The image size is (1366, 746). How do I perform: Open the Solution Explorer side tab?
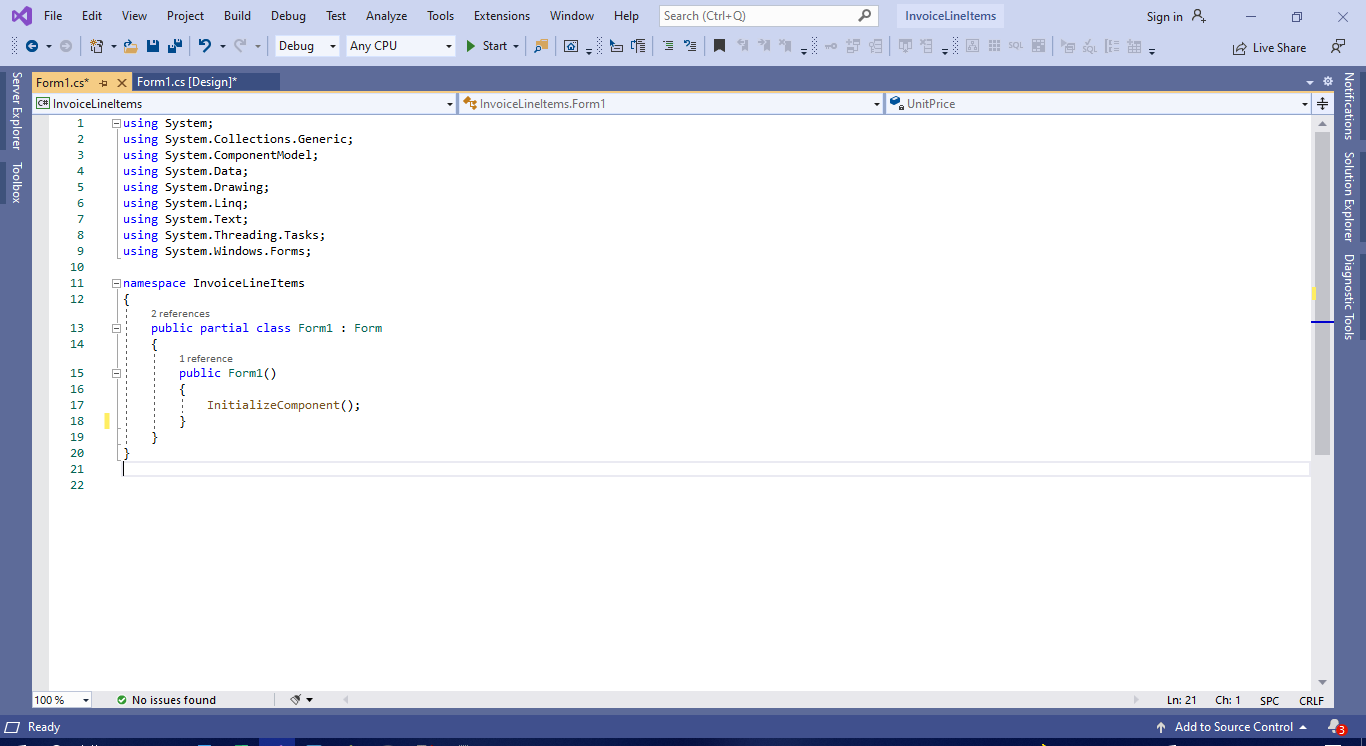click(x=1348, y=197)
